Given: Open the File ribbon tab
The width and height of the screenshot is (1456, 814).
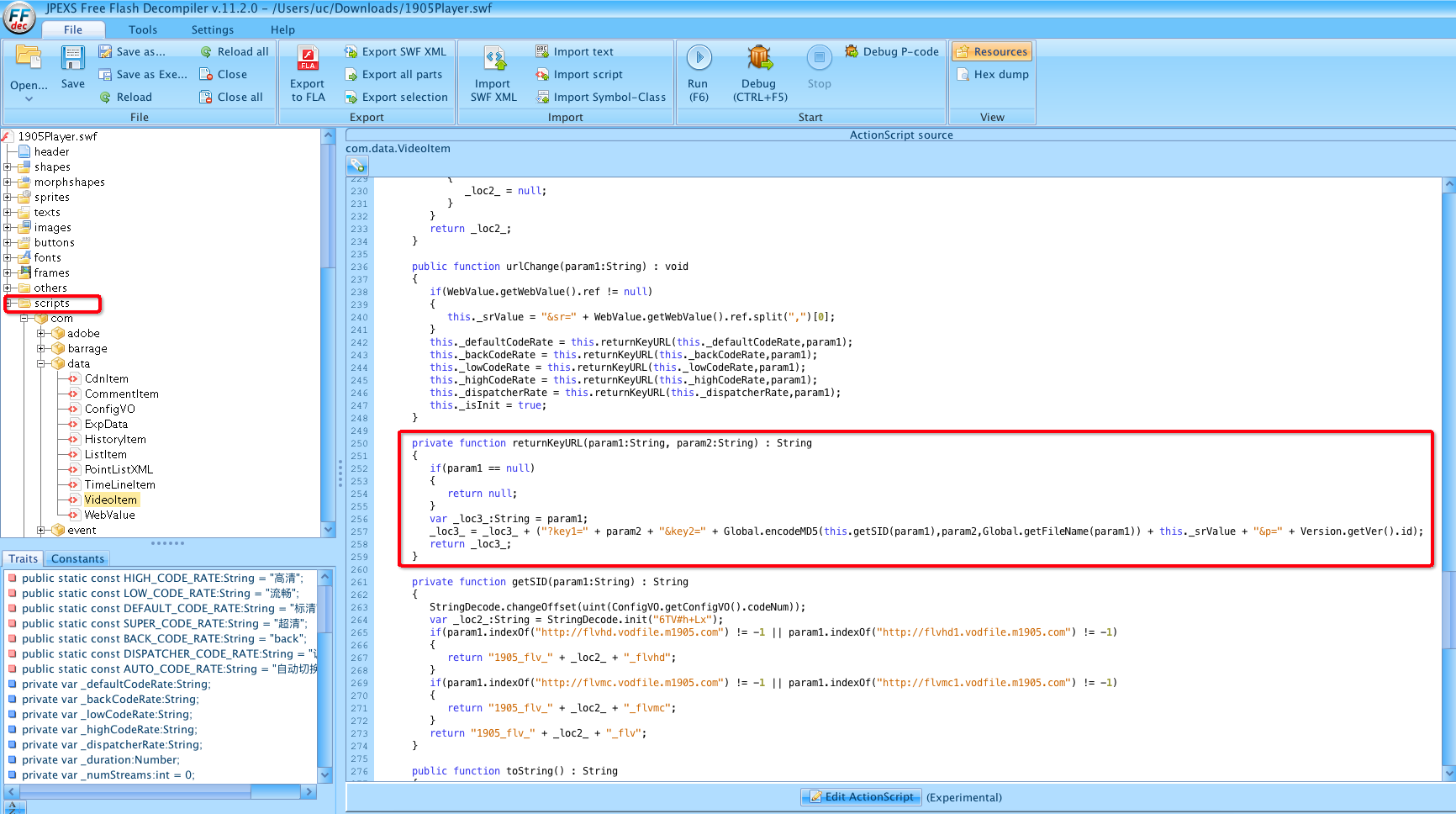Looking at the screenshot, I should click(x=73, y=29).
